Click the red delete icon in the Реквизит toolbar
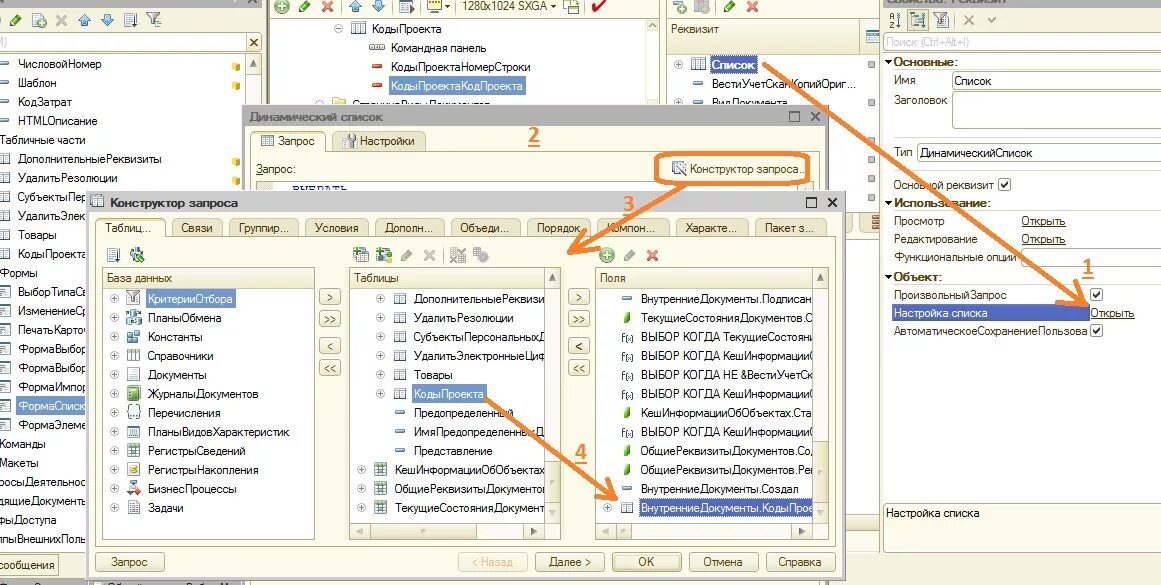Screen dimensions: 1161x585 click(752, 7)
